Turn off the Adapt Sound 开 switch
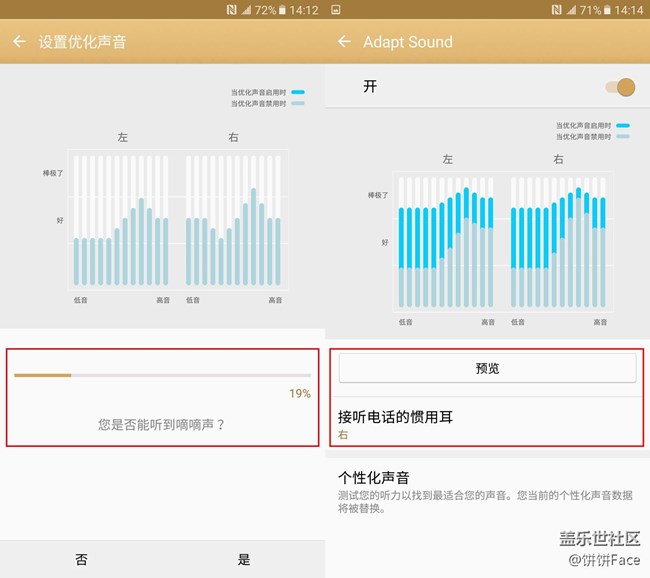Viewport: 650px width, 578px height. pos(621,87)
